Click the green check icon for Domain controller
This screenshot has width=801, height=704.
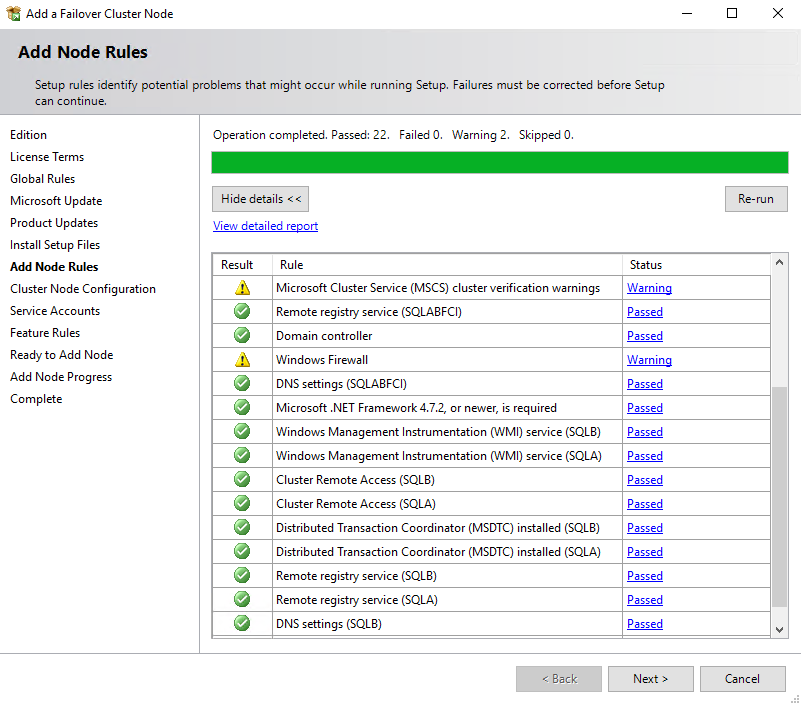(242, 335)
